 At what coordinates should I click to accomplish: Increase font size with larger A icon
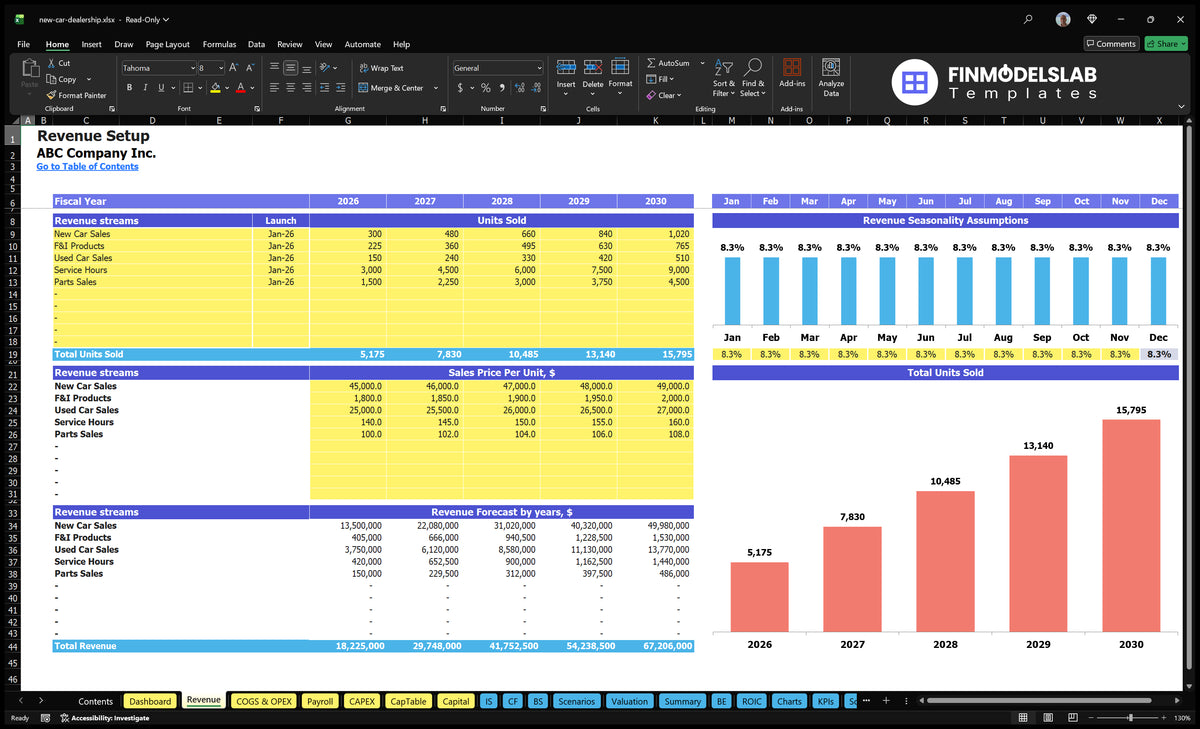pyautogui.click(x=234, y=68)
